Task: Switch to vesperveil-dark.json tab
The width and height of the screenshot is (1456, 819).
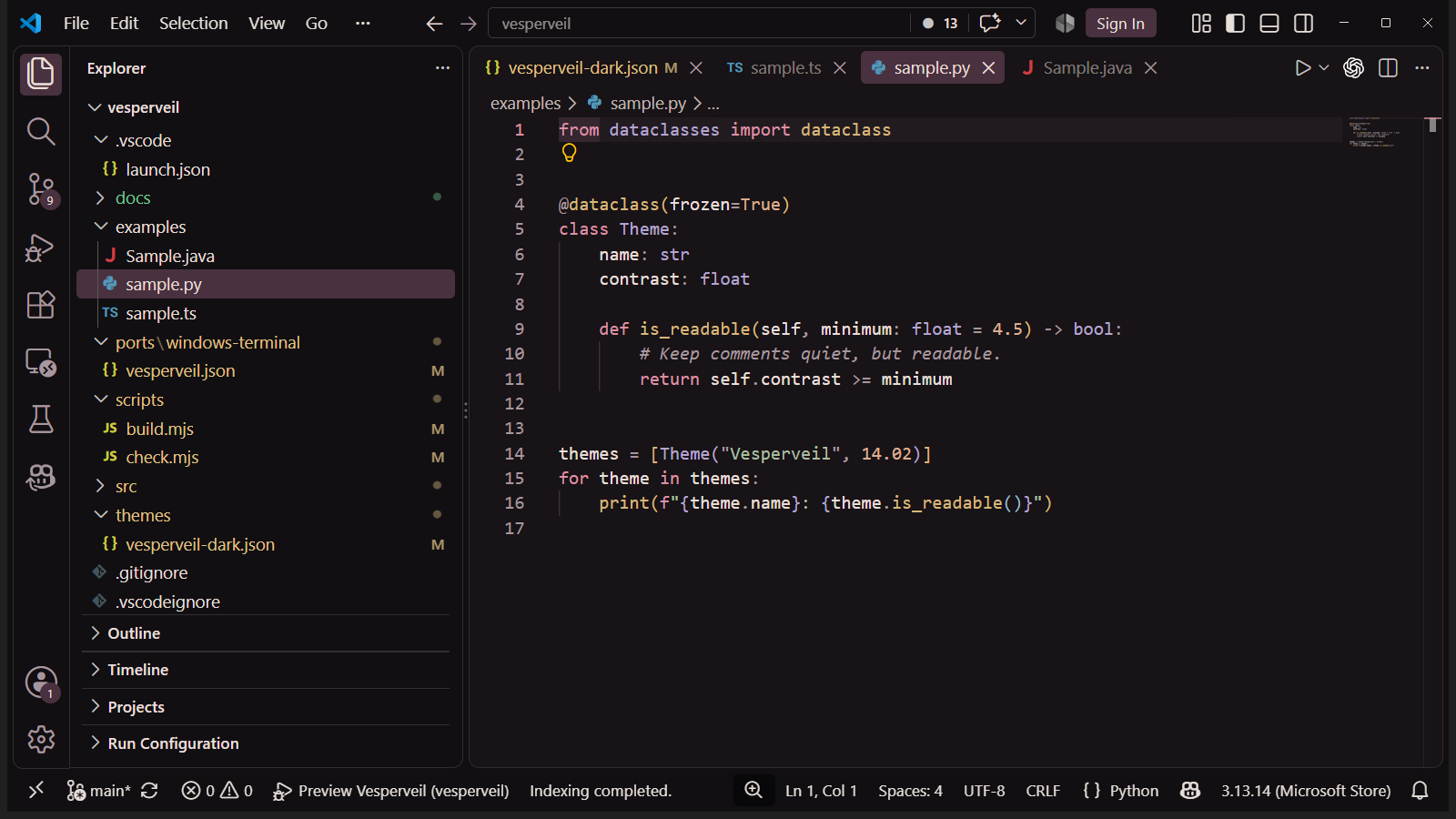Action: click(x=582, y=68)
